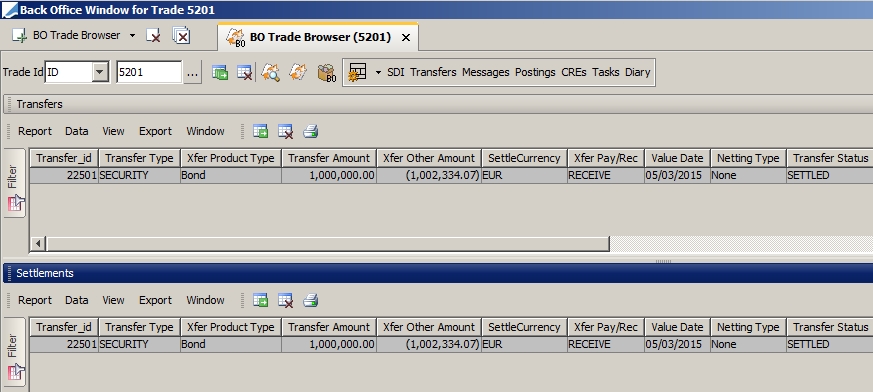Click the Settlements panel title bar
The height and width of the screenshot is (392, 873).
(x=438, y=273)
